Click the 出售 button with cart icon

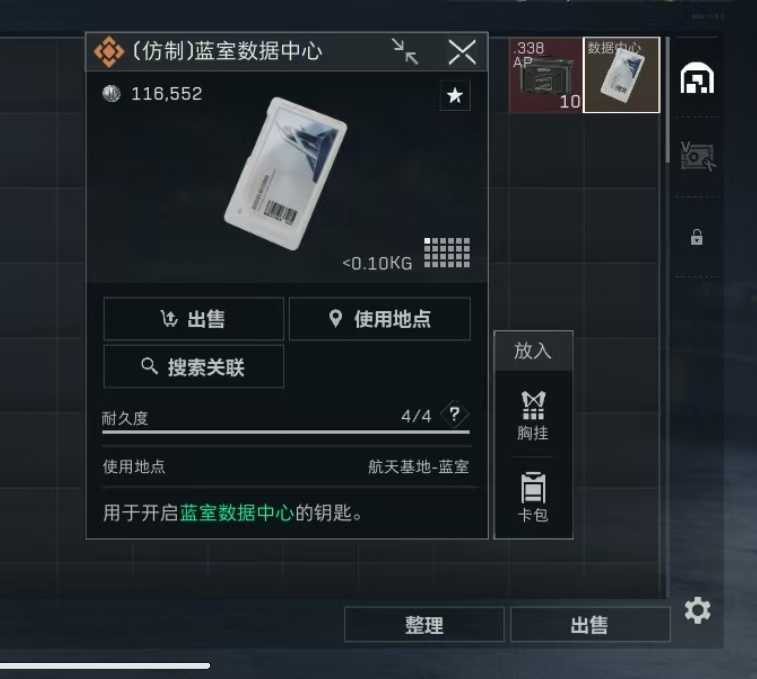point(194,319)
